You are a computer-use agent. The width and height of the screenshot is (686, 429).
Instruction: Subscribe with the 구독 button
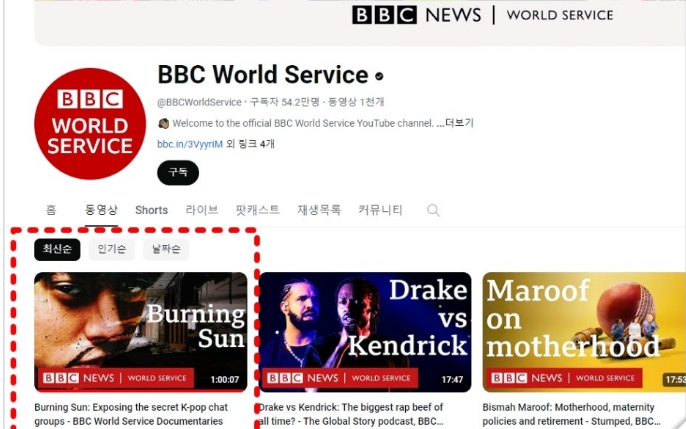[x=178, y=173]
